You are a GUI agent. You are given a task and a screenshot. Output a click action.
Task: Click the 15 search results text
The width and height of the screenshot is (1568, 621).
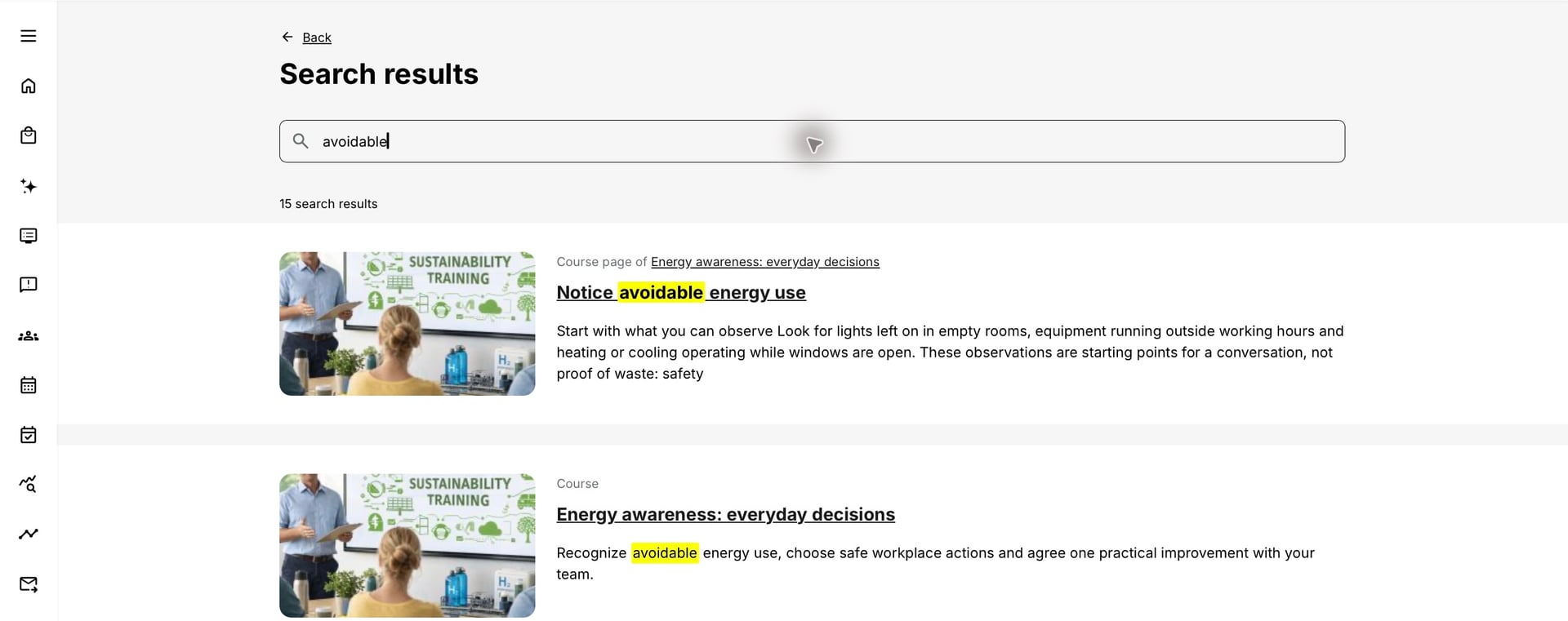(328, 204)
